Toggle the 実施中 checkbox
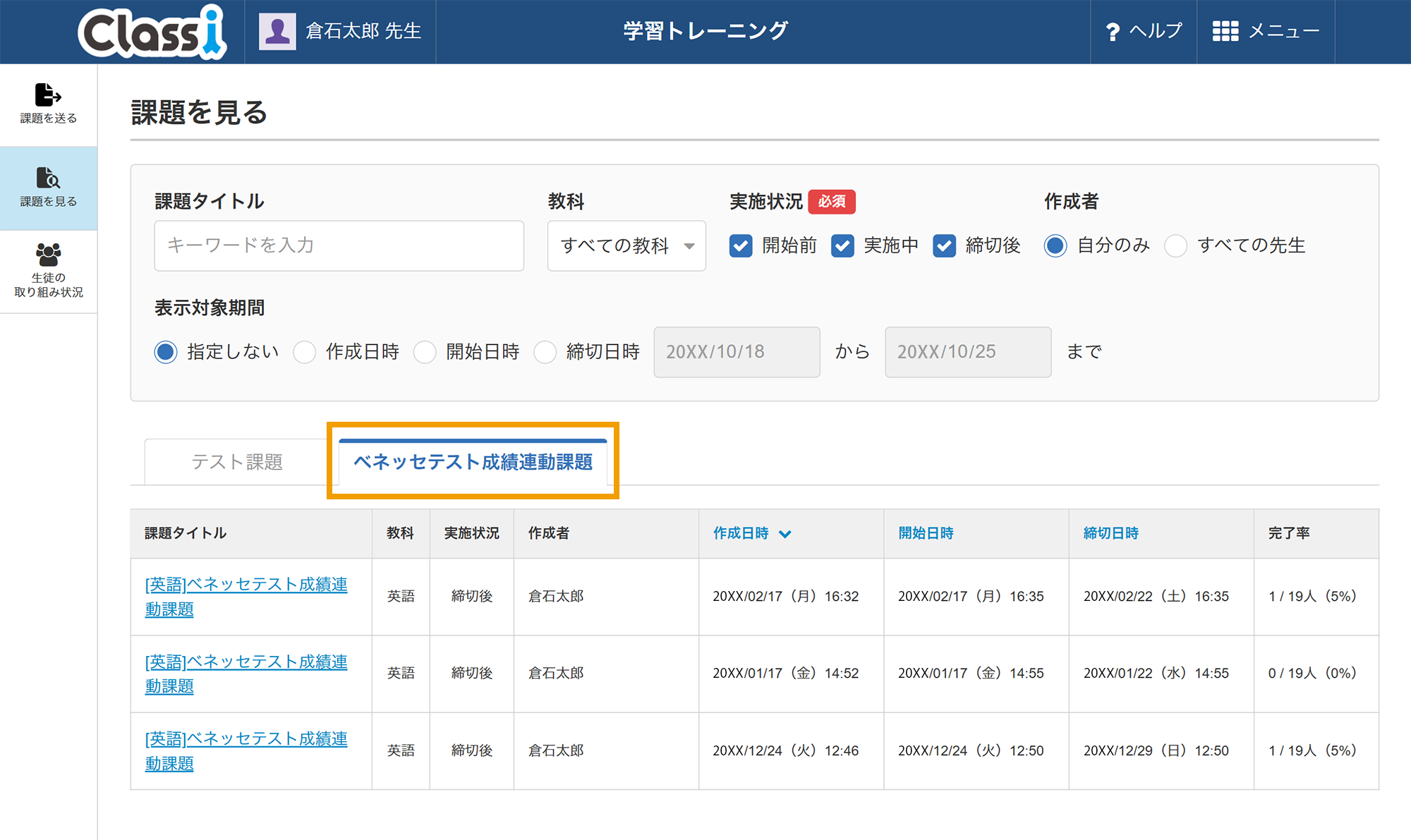 pos(842,245)
